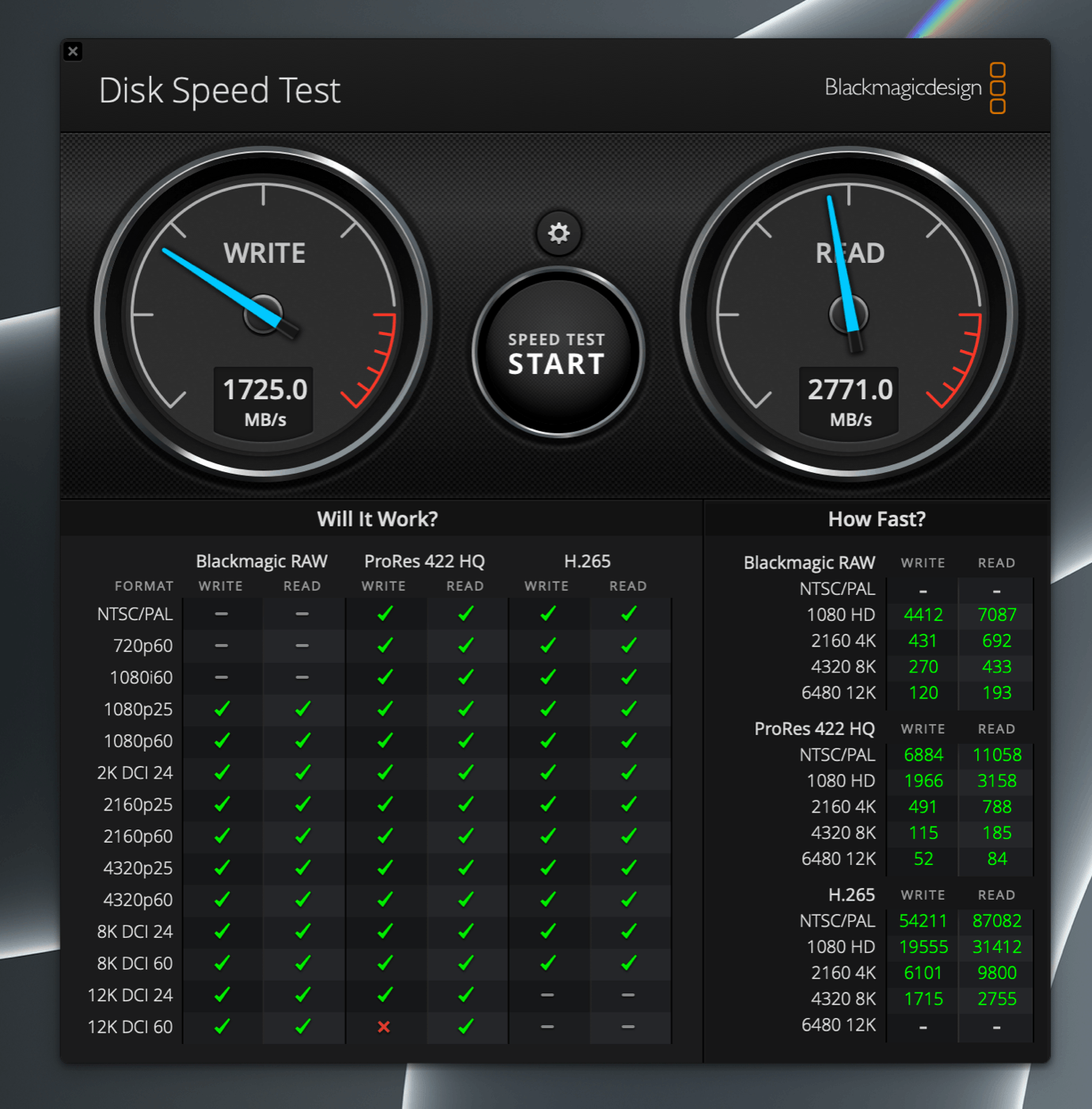1092x1109 pixels.
Task: Click the H.265 section heading in How Fast
Action: point(851,895)
